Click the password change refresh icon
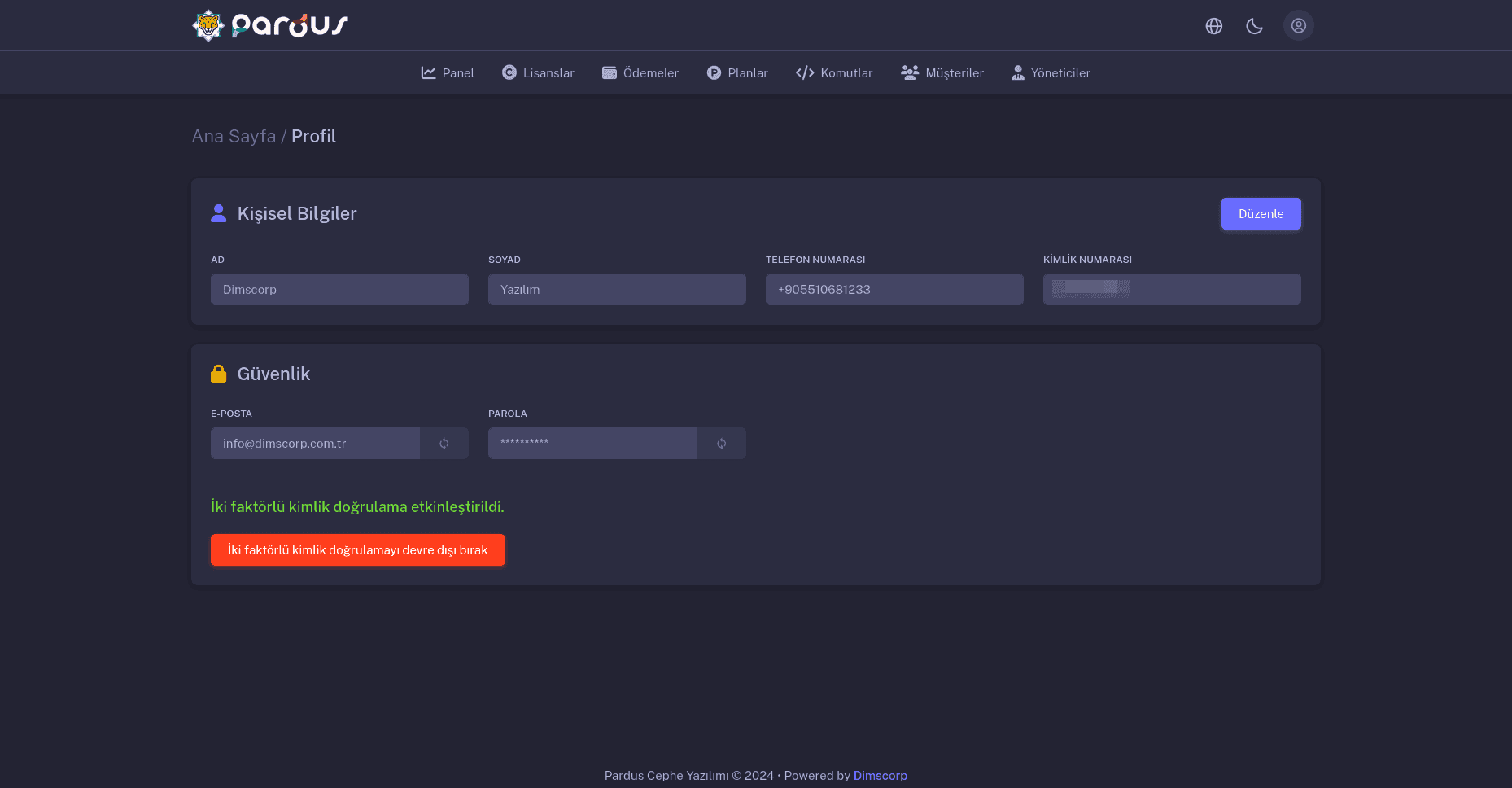The width and height of the screenshot is (1512, 788). pyautogui.click(x=722, y=444)
